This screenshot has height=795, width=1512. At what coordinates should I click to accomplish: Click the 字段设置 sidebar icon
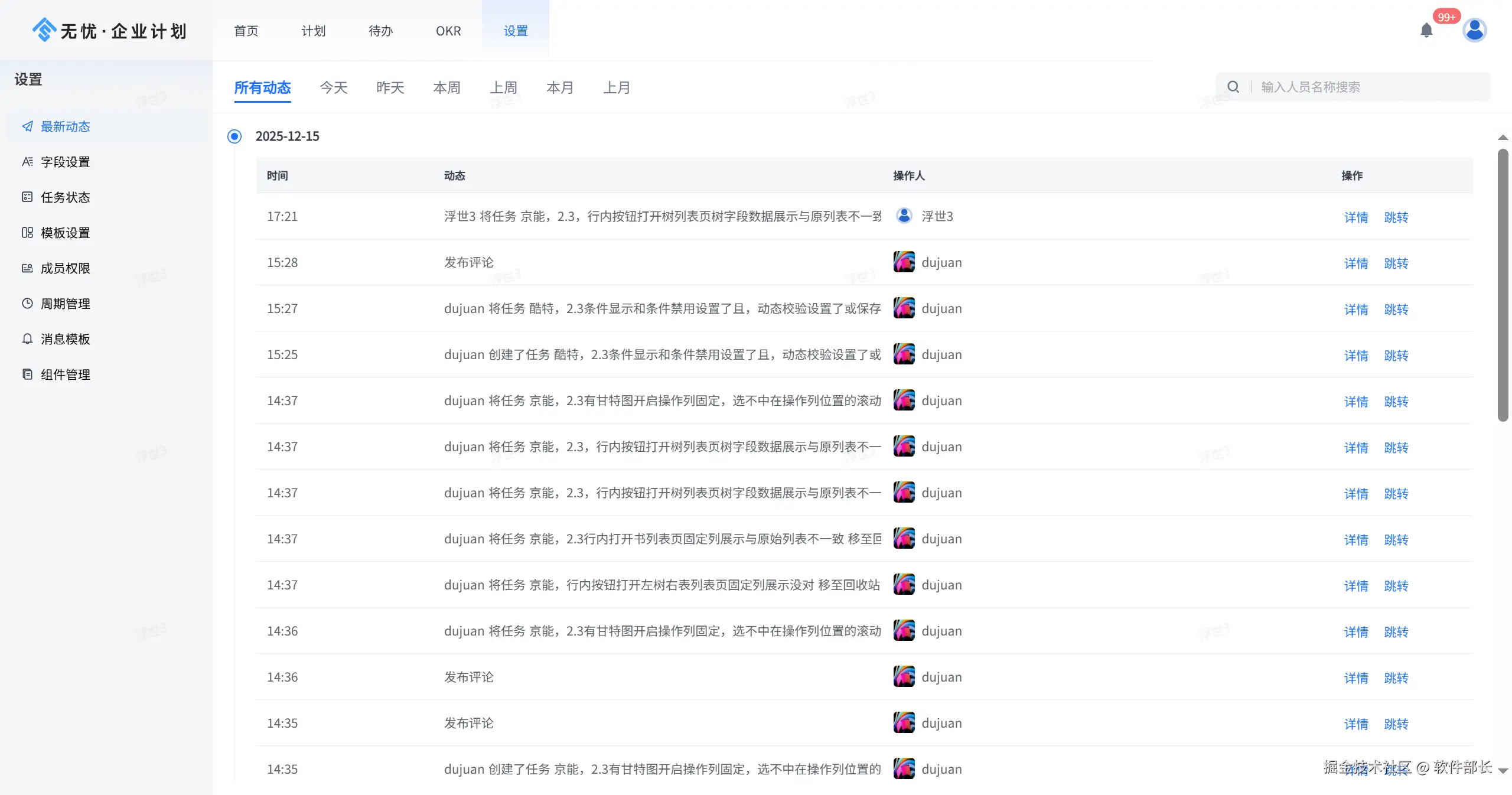tap(27, 162)
